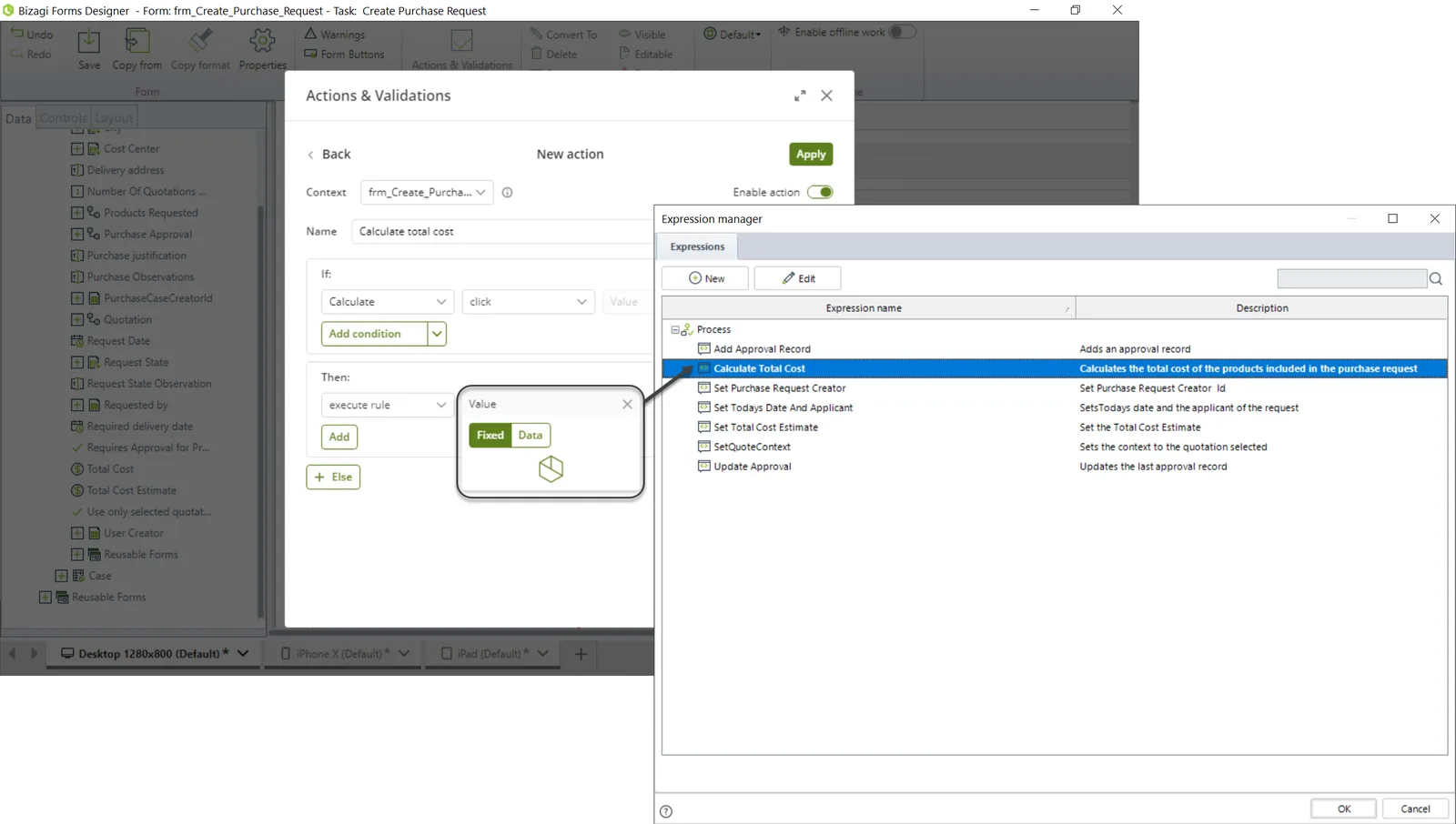Click the Copy format brush icon
1456x824 pixels.
click(200, 42)
